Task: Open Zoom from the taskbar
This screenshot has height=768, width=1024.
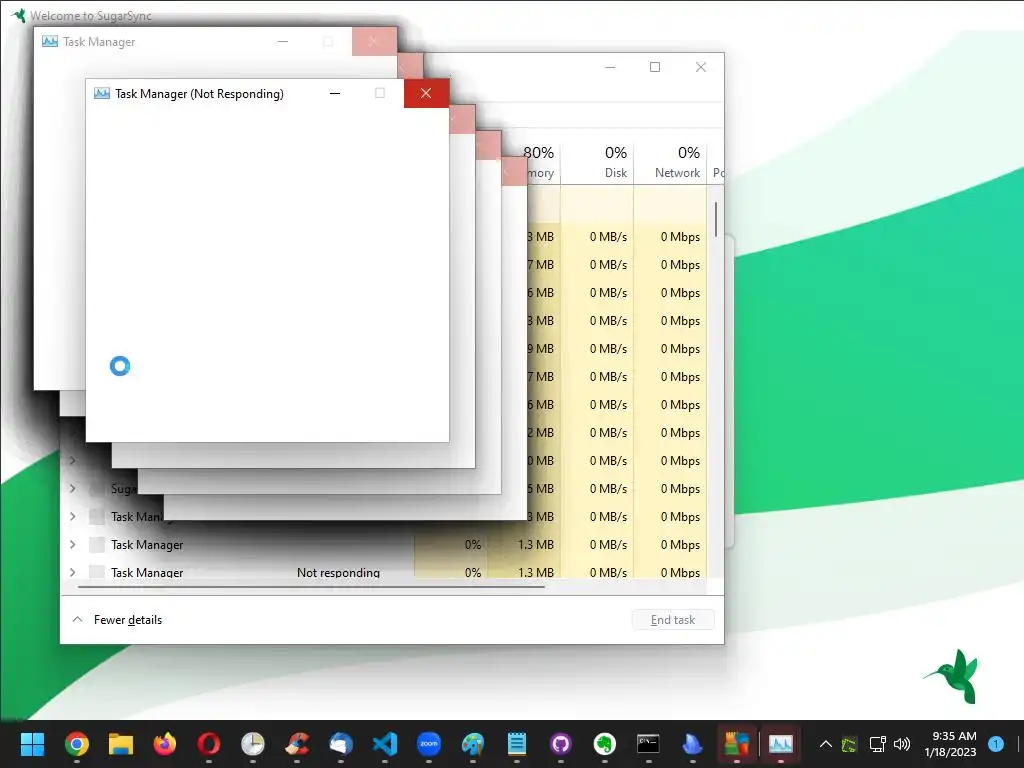Action: coord(429,744)
